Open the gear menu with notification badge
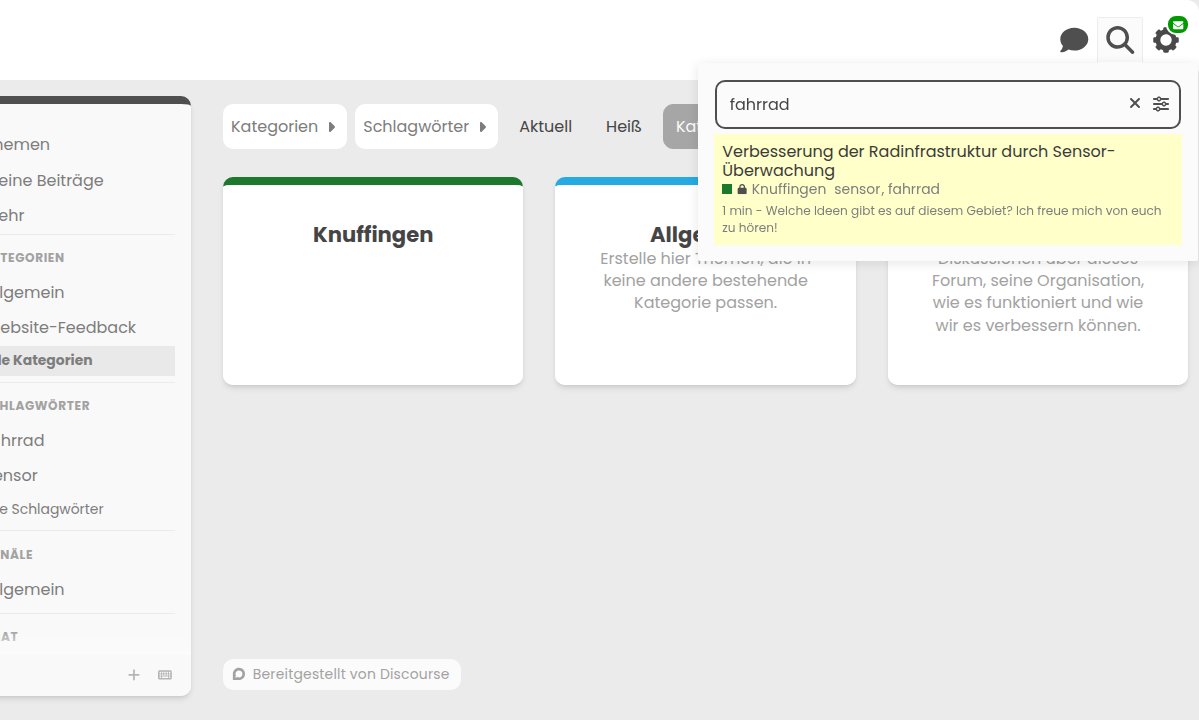The height and width of the screenshot is (720, 1199). pyautogui.click(x=1166, y=40)
